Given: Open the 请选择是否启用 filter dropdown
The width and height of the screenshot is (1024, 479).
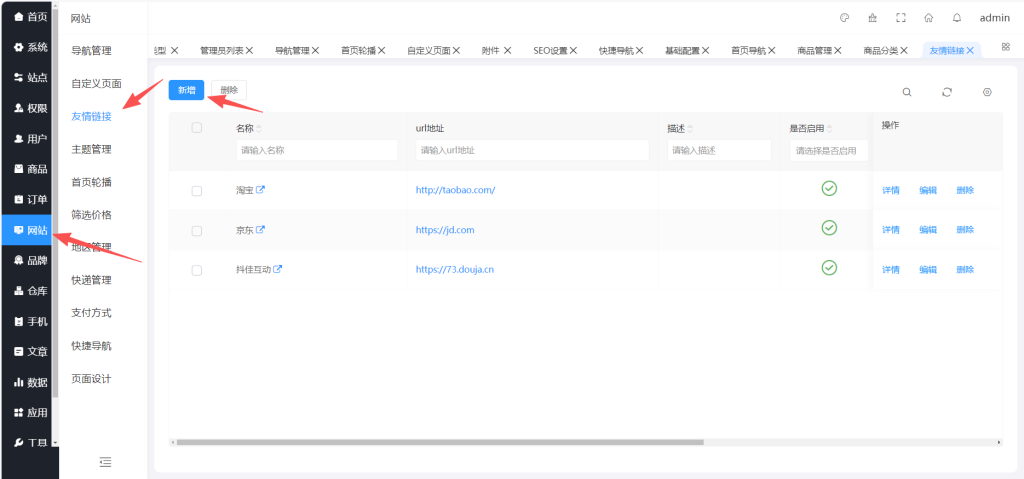Looking at the screenshot, I should coord(829,150).
